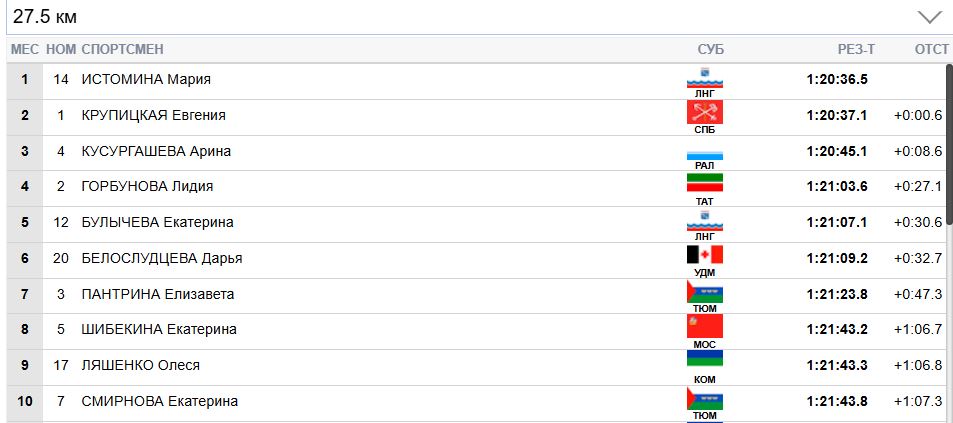The image size is (953, 423).
Task: Click the ТАТ flag beside Горбунова Лидия
Action: coord(704,183)
